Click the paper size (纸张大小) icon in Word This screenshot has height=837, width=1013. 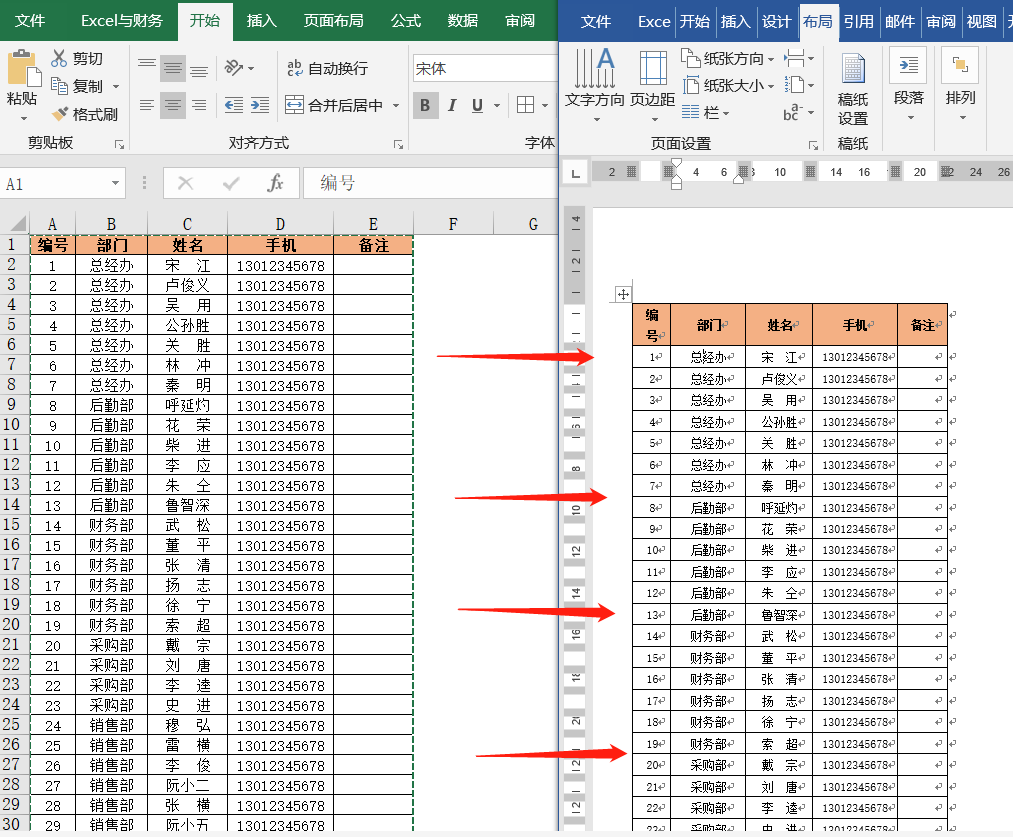(x=691, y=85)
